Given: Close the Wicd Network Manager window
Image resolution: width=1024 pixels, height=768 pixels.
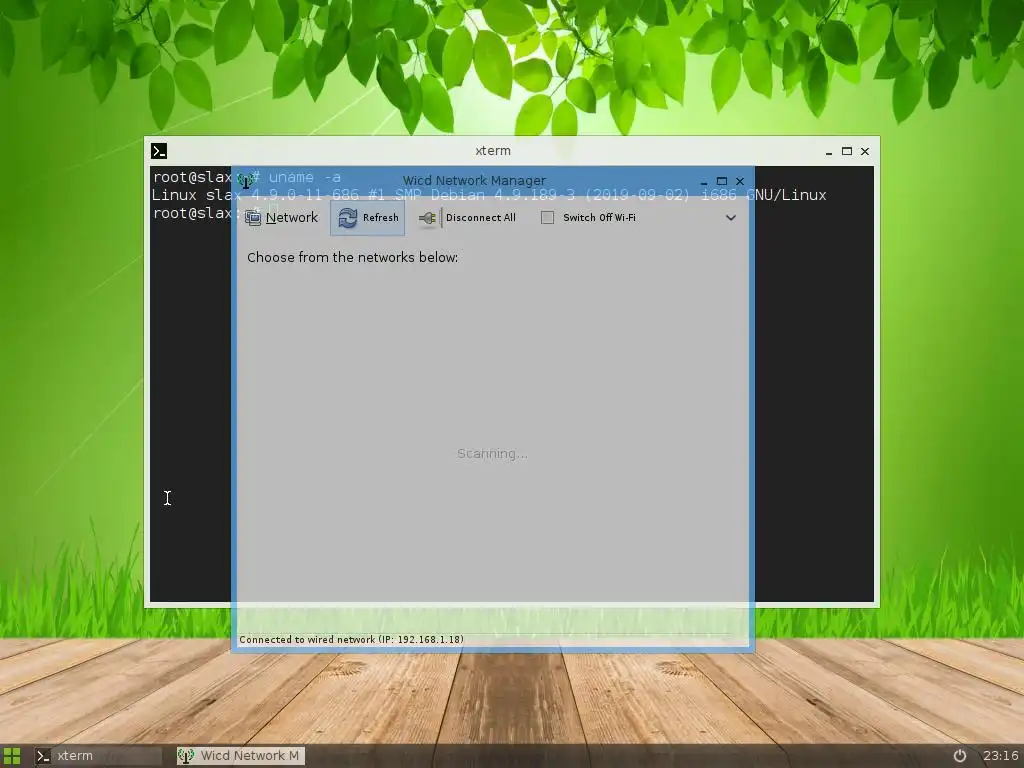Looking at the screenshot, I should click(740, 181).
